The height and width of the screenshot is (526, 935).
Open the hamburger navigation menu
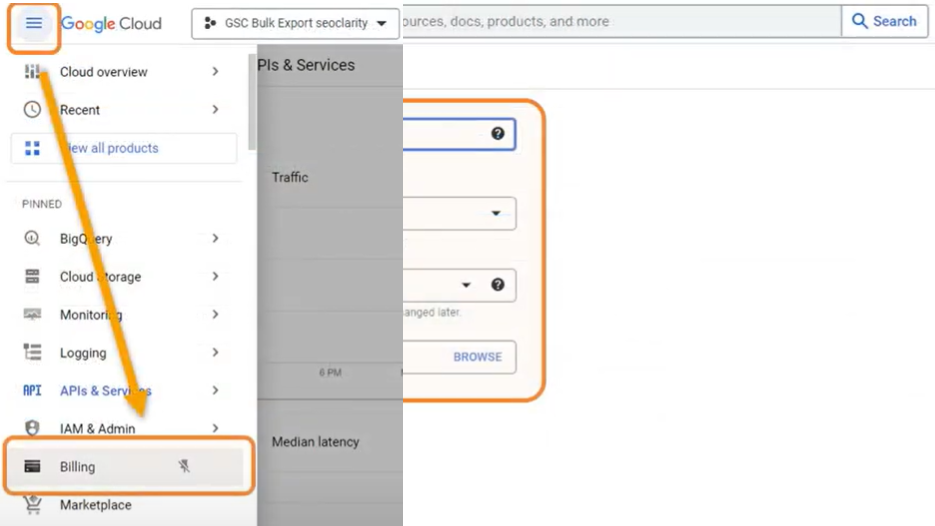point(34,23)
